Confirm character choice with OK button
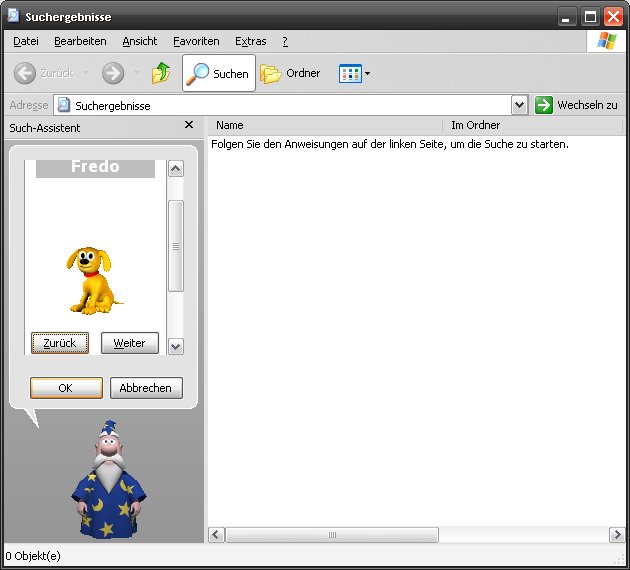Viewport: 630px width, 570px height. pos(66,388)
